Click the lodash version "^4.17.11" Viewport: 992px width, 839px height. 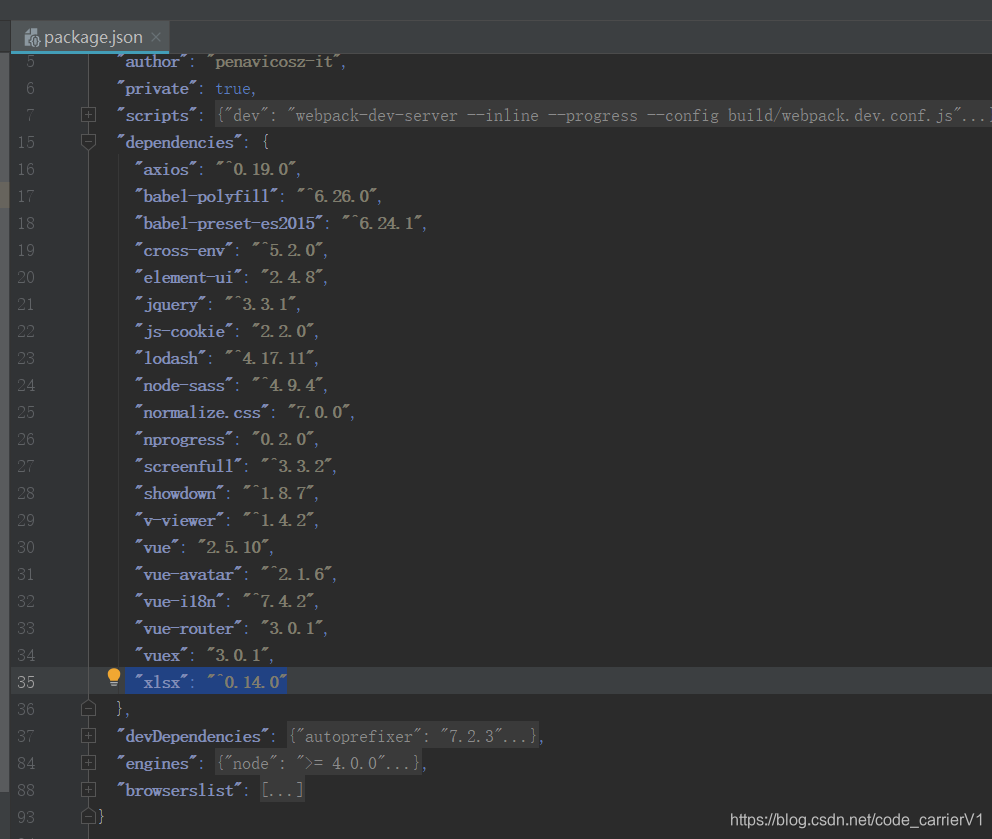pyautogui.click(x=270, y=358)
